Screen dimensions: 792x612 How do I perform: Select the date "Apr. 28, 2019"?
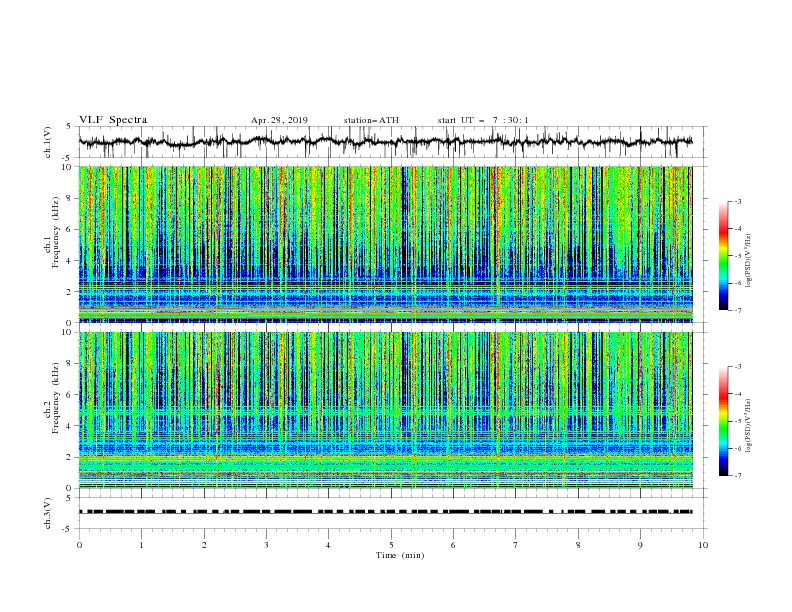(x=279, y=121)
